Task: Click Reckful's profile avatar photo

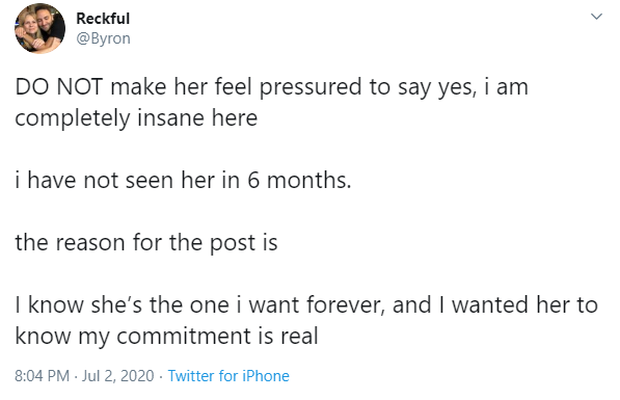Action: [40, 30]
